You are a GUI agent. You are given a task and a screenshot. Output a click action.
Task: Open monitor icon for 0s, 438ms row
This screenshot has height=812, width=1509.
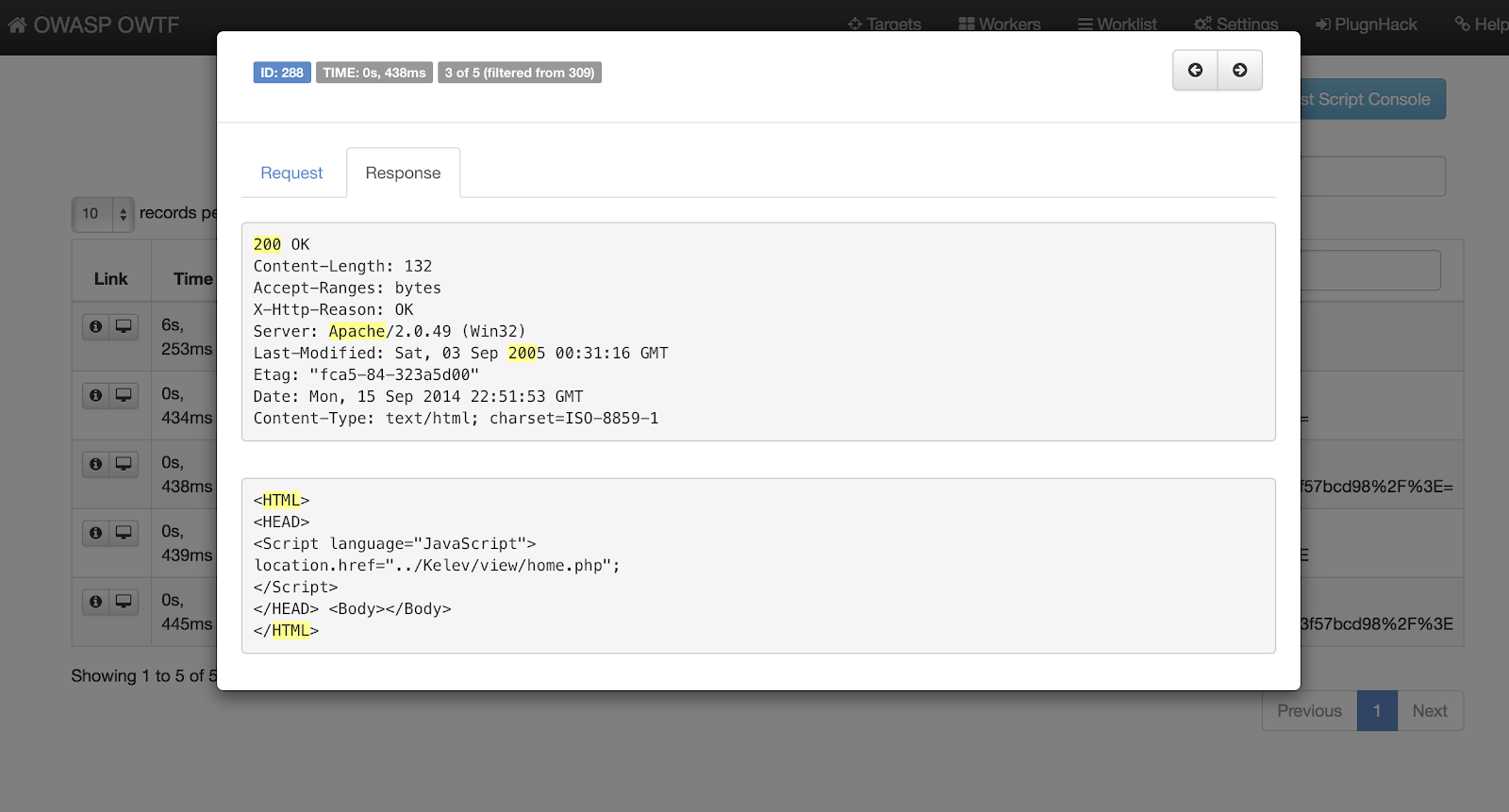click(x=124, y=464)
